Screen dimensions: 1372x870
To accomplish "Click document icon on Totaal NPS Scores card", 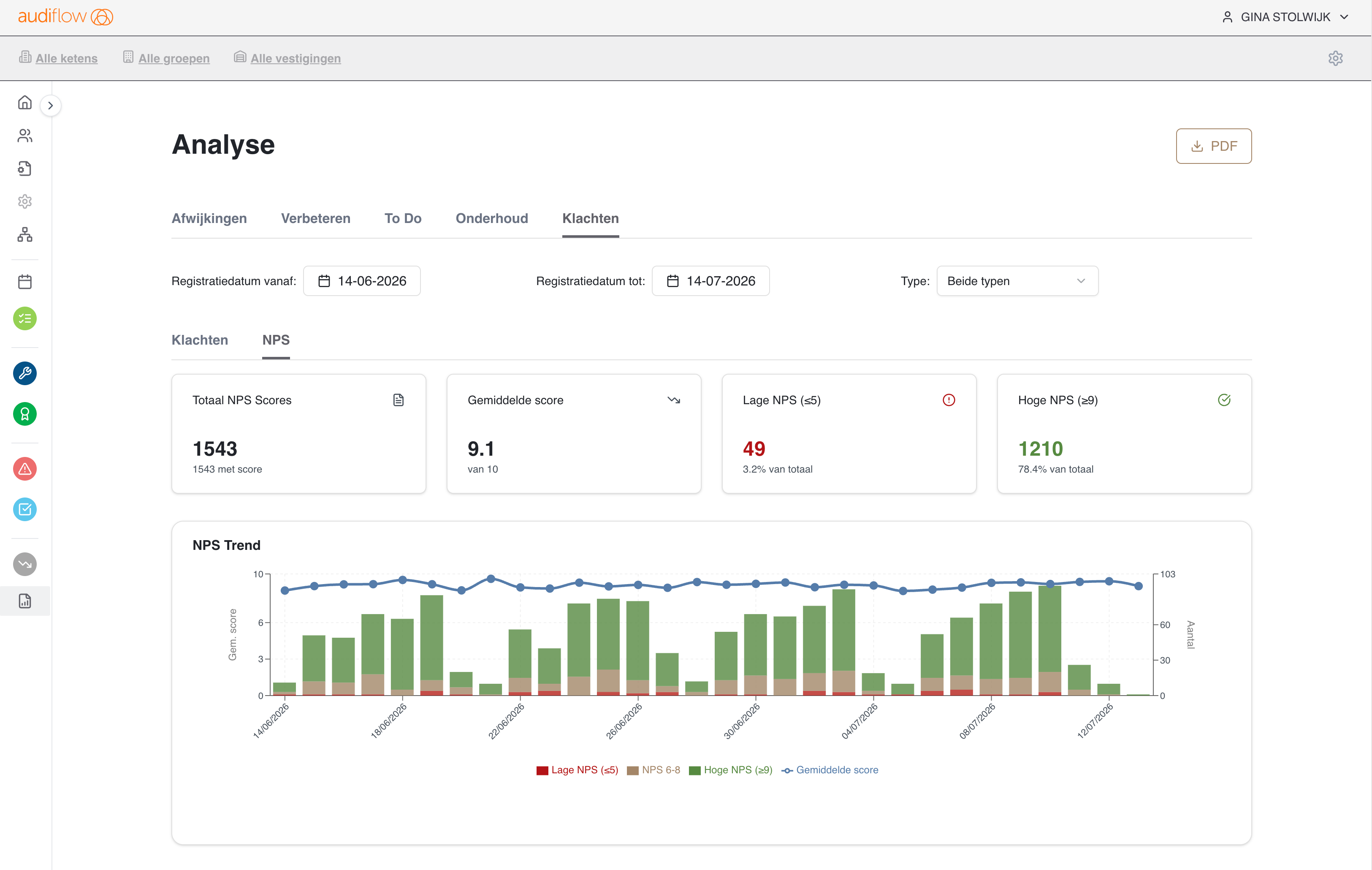I will point(398,400).
